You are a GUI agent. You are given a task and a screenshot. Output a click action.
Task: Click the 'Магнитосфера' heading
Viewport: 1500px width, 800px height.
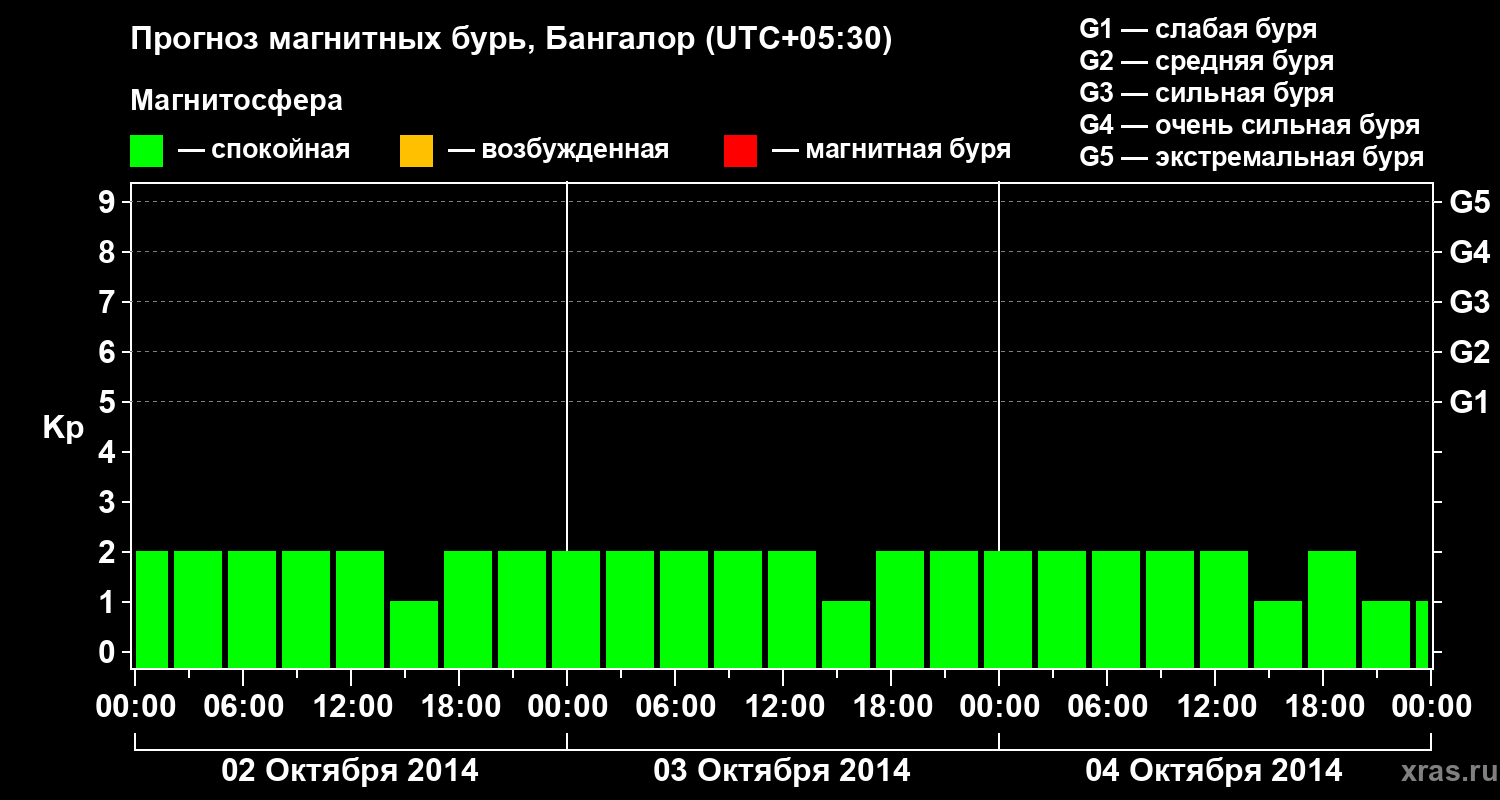tap(237, 101)
